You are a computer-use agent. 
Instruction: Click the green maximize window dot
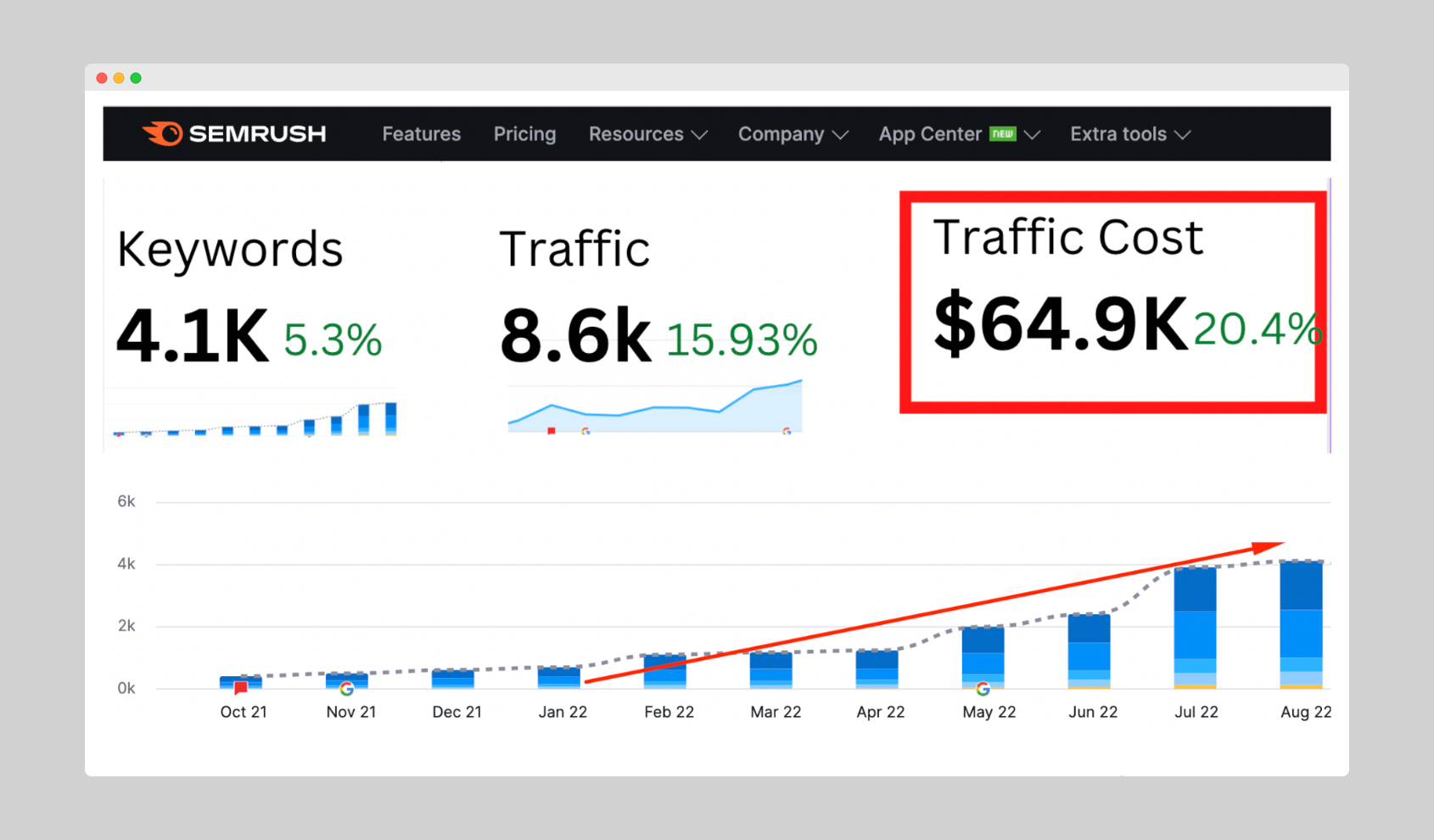(136, 78)
